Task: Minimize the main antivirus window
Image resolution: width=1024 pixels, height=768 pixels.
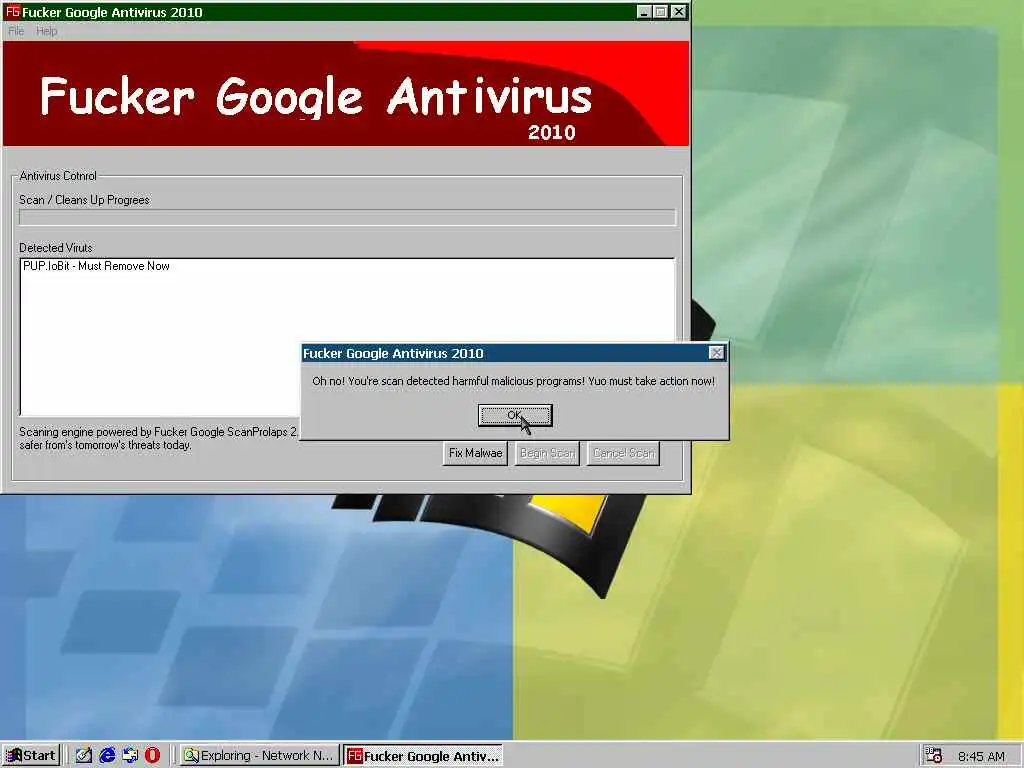Action: pyautogui.click(x=643, y=12)
